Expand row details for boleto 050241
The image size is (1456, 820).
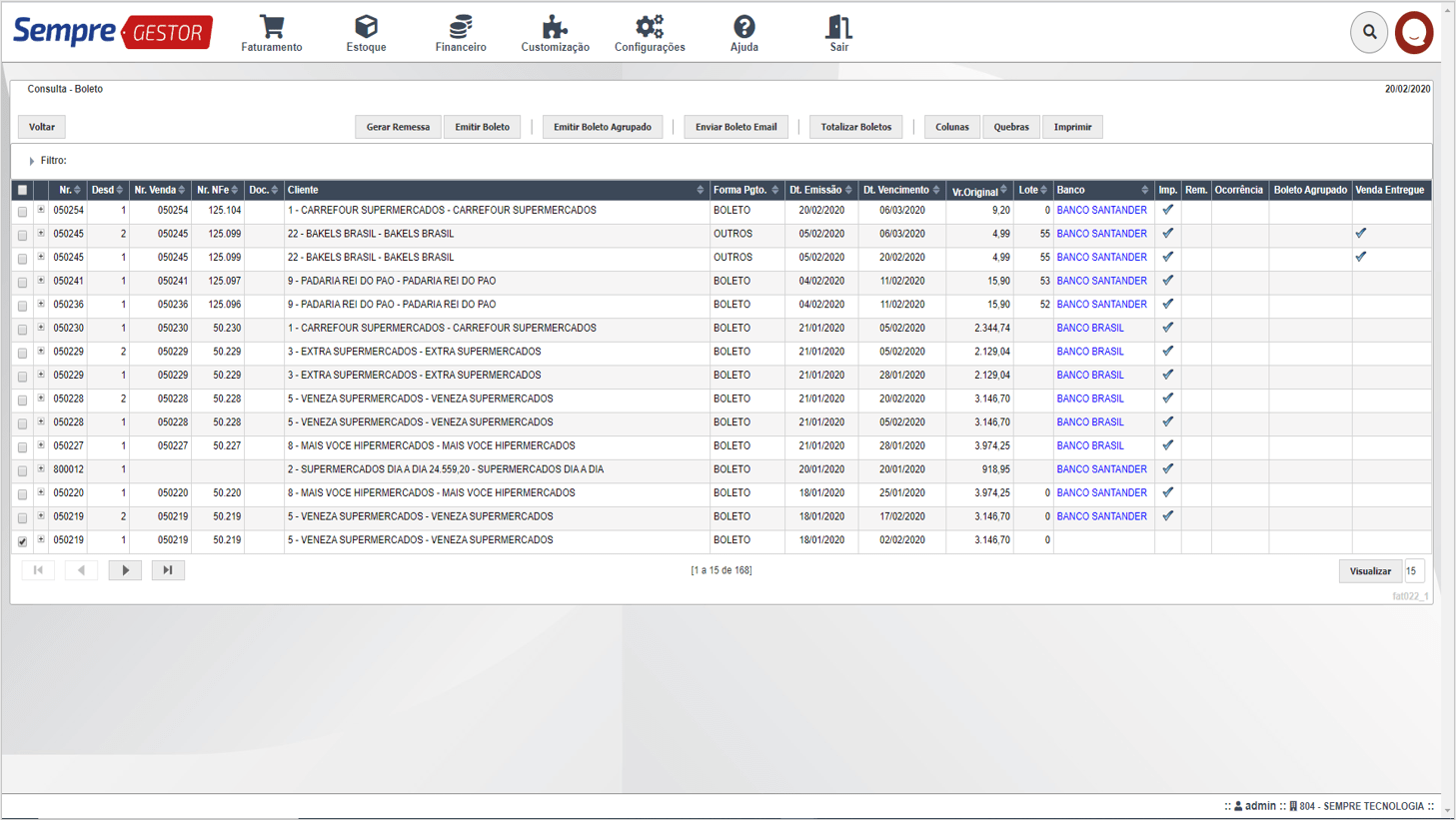[41, 281]
